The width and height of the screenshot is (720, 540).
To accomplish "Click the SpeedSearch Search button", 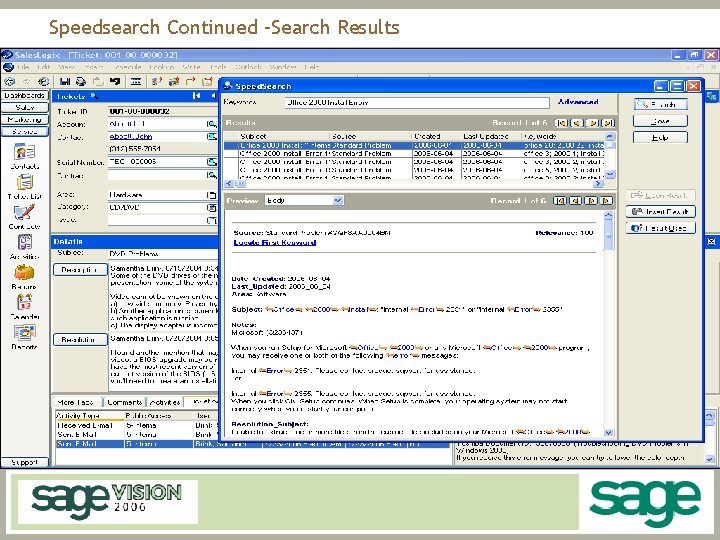I will [x=660, y=104].
